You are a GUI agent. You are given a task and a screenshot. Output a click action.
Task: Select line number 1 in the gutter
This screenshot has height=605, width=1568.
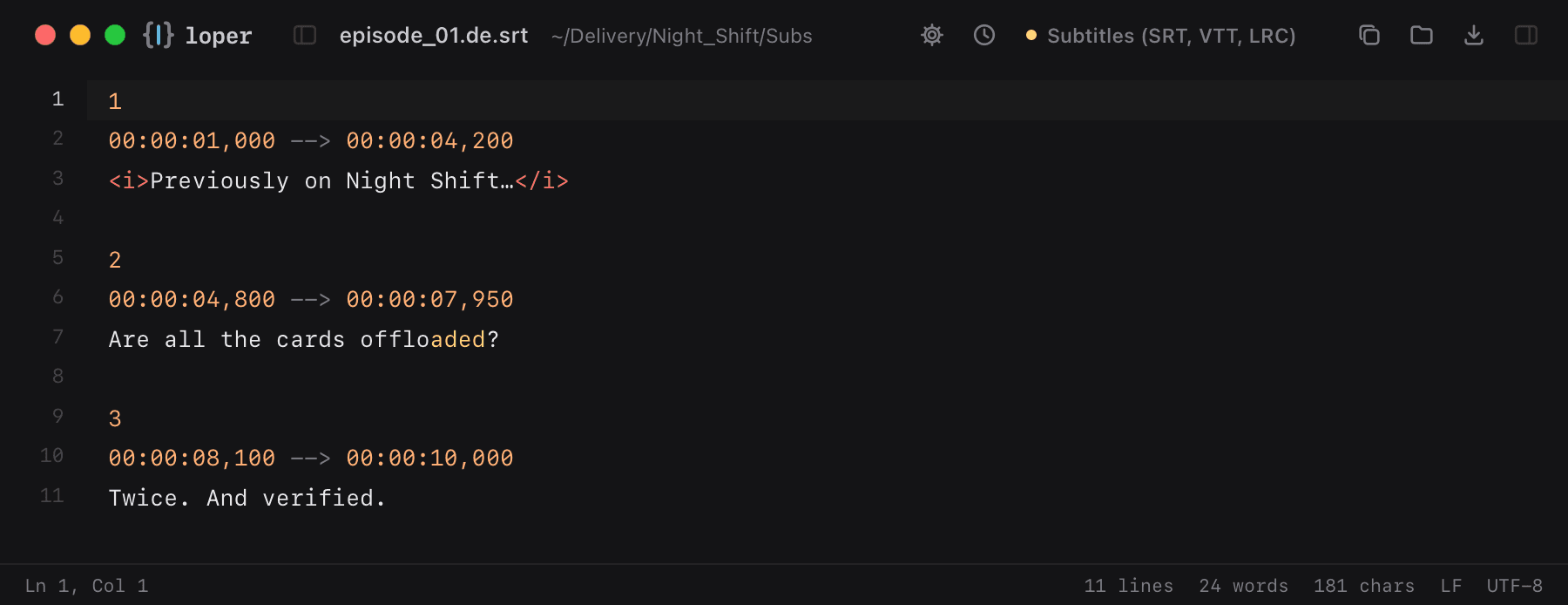57,99
